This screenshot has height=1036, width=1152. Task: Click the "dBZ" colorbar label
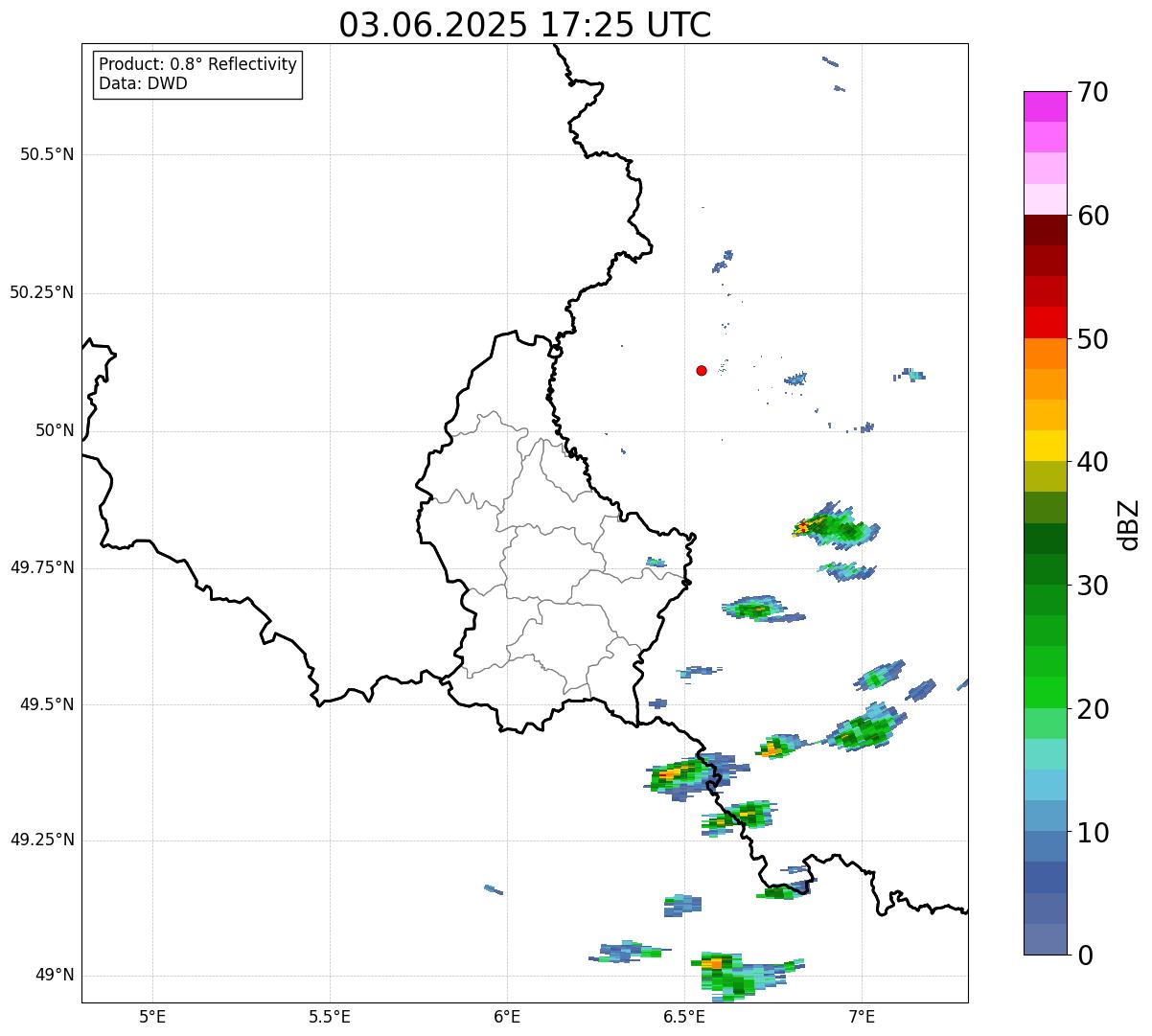tap(1128, 524)
